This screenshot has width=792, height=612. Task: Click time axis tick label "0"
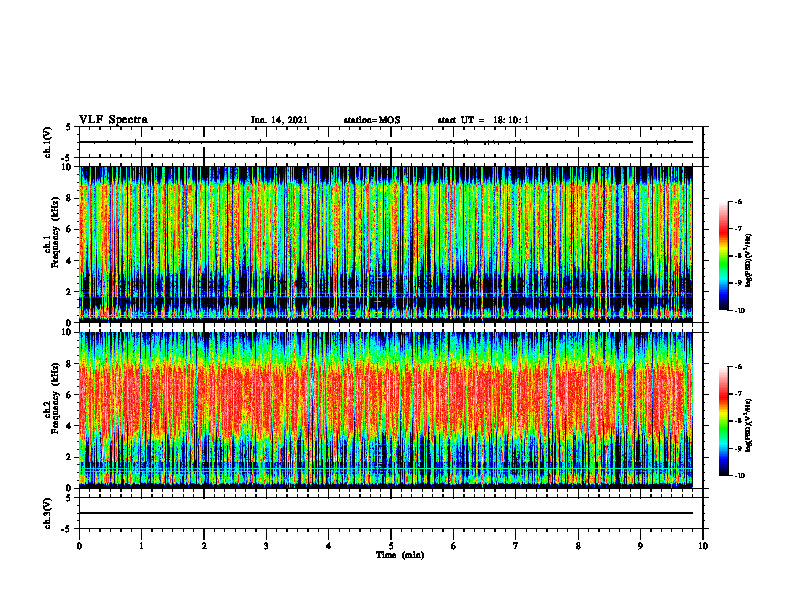(79, 546)
